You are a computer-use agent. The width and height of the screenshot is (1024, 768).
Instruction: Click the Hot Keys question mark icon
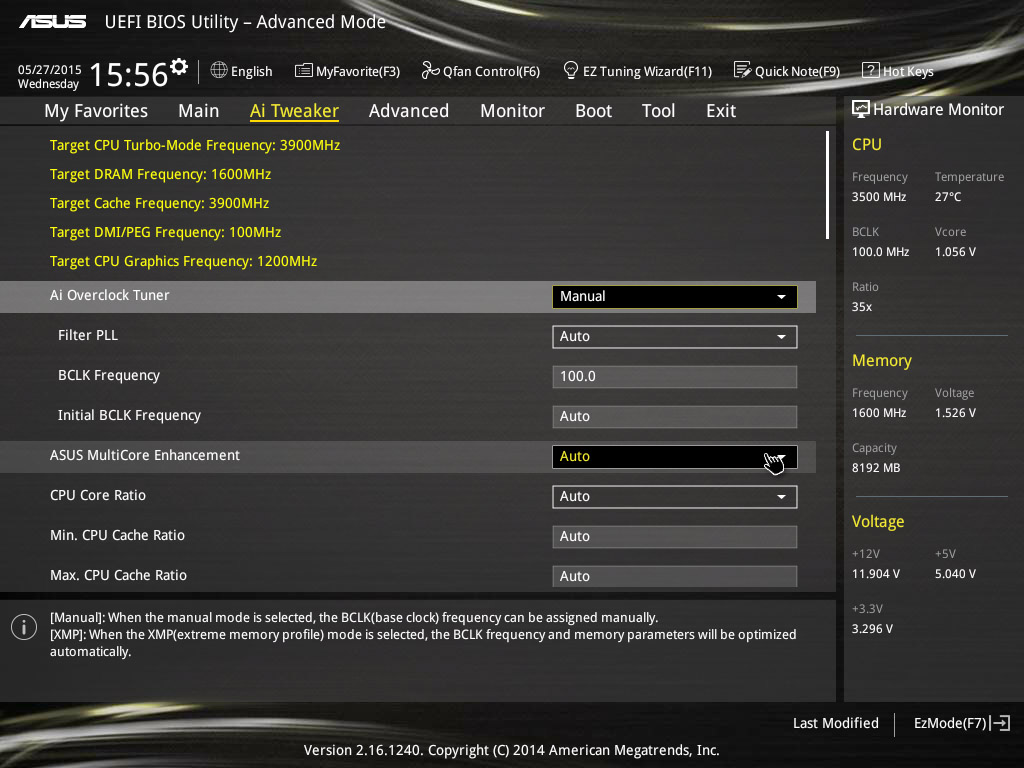pyautogui.click(x=871, y=70)
